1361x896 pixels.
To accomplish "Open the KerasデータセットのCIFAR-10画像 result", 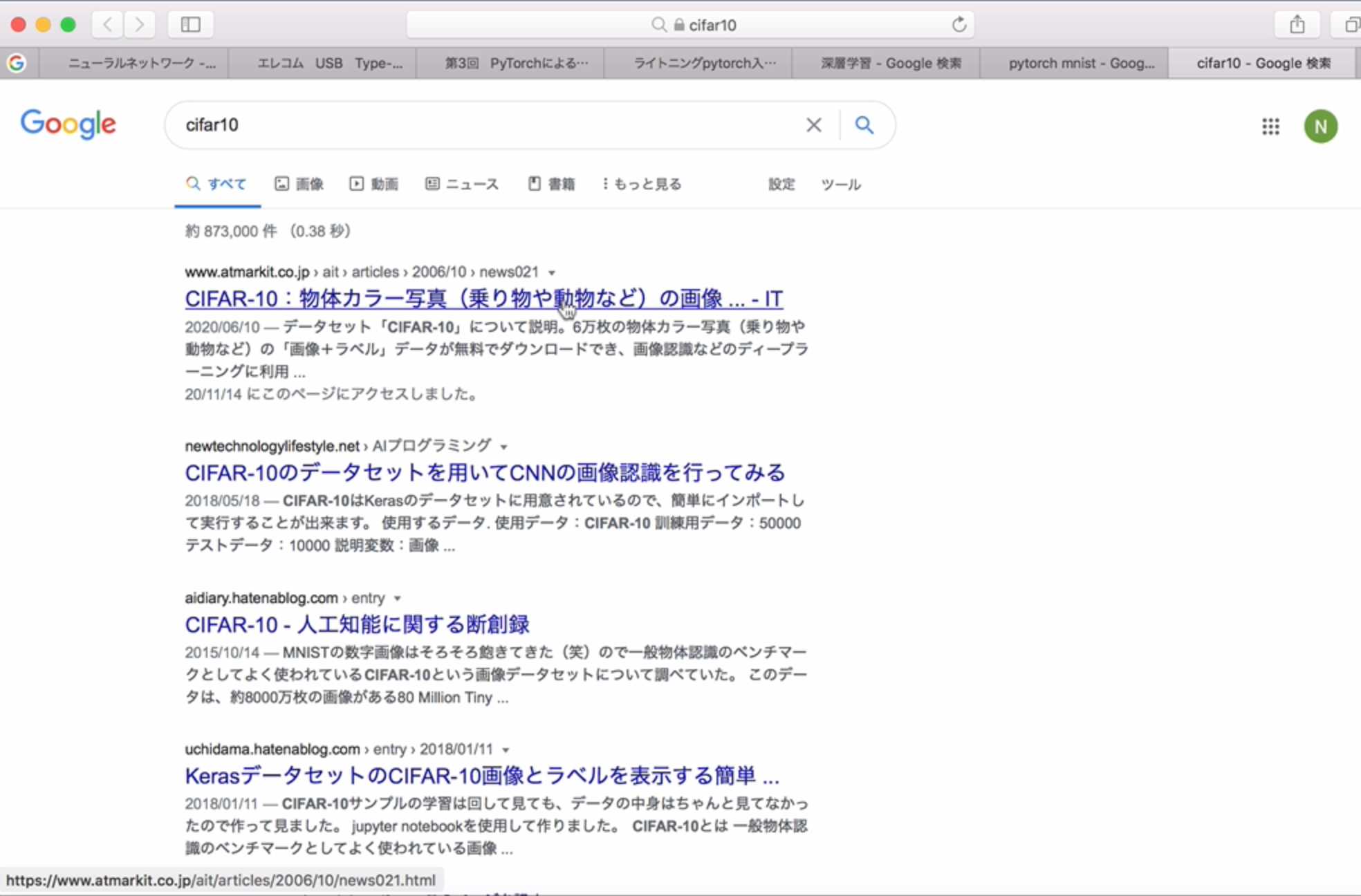I will pos(482,776).
